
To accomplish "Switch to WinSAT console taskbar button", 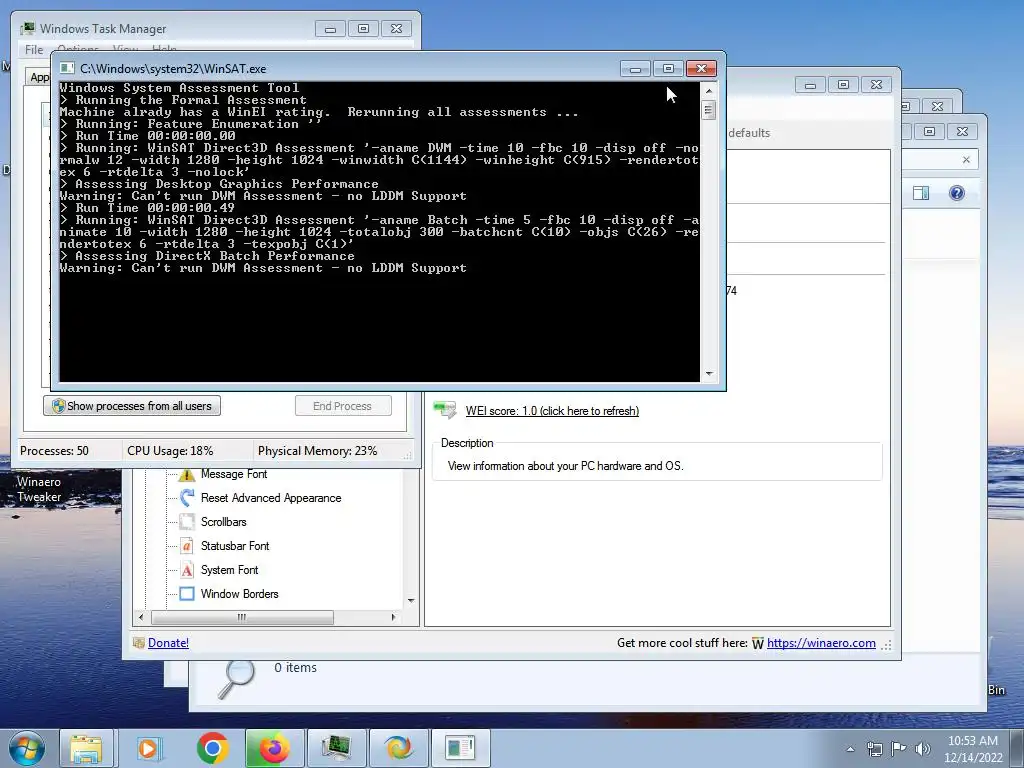I will 460,748.
